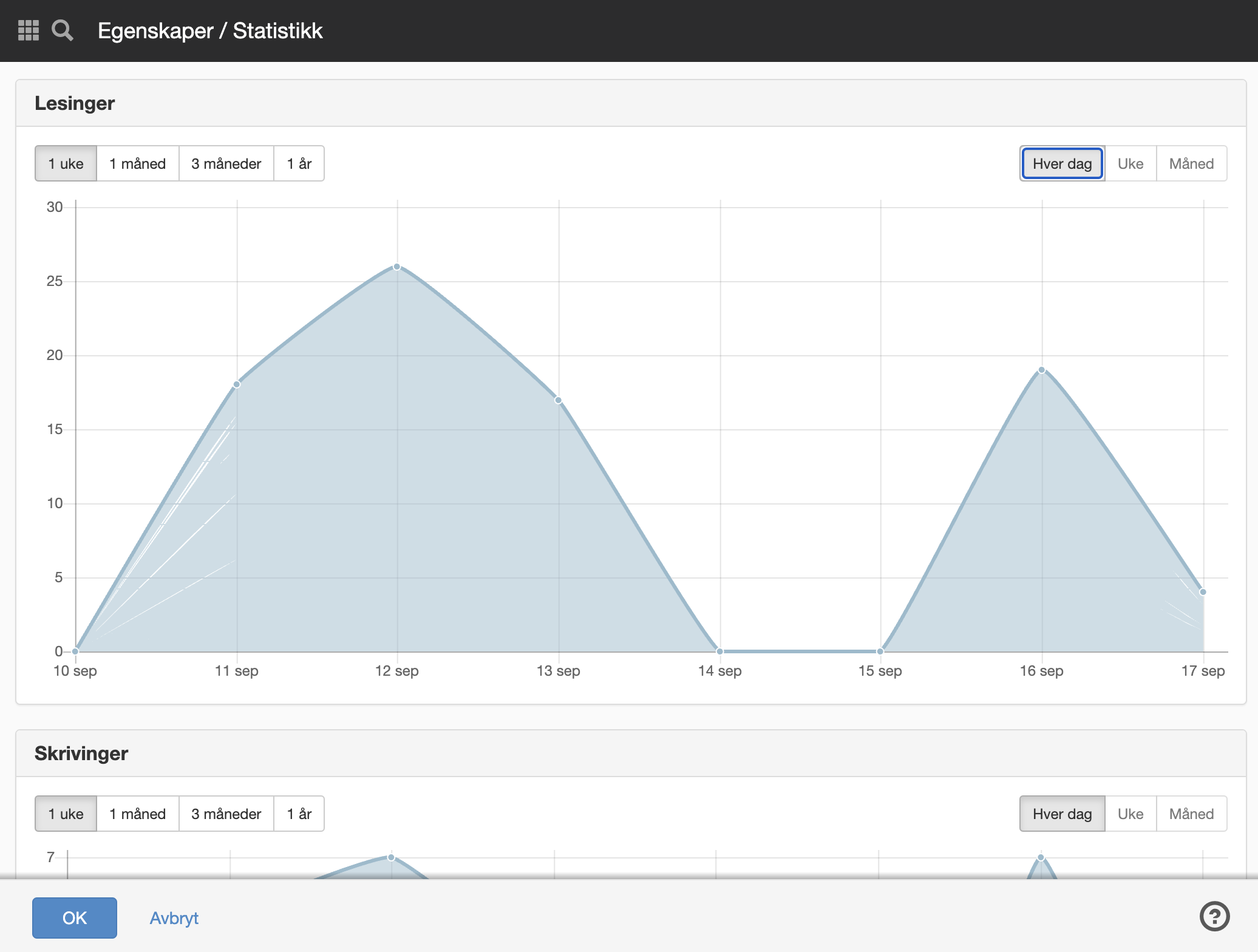1258x952 pixels.
Task: Select 1 uke range in Lesinger
Action: pyautogui.click(x=66, y=163)
